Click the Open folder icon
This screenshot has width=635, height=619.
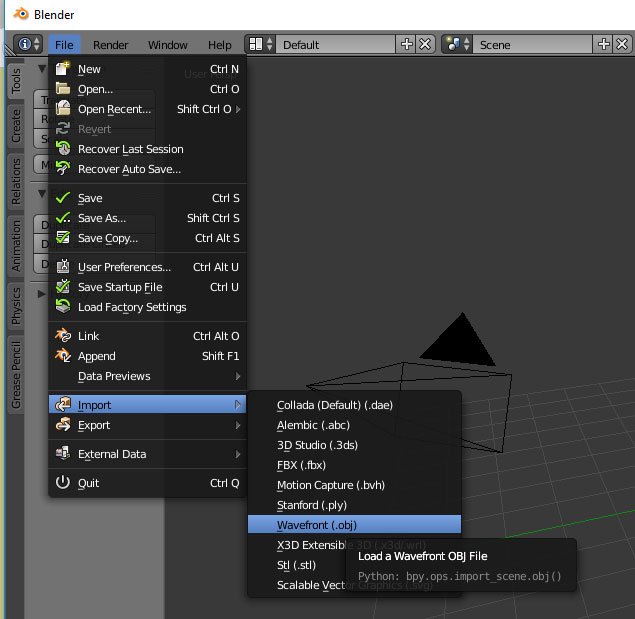(x=63, y=89)
